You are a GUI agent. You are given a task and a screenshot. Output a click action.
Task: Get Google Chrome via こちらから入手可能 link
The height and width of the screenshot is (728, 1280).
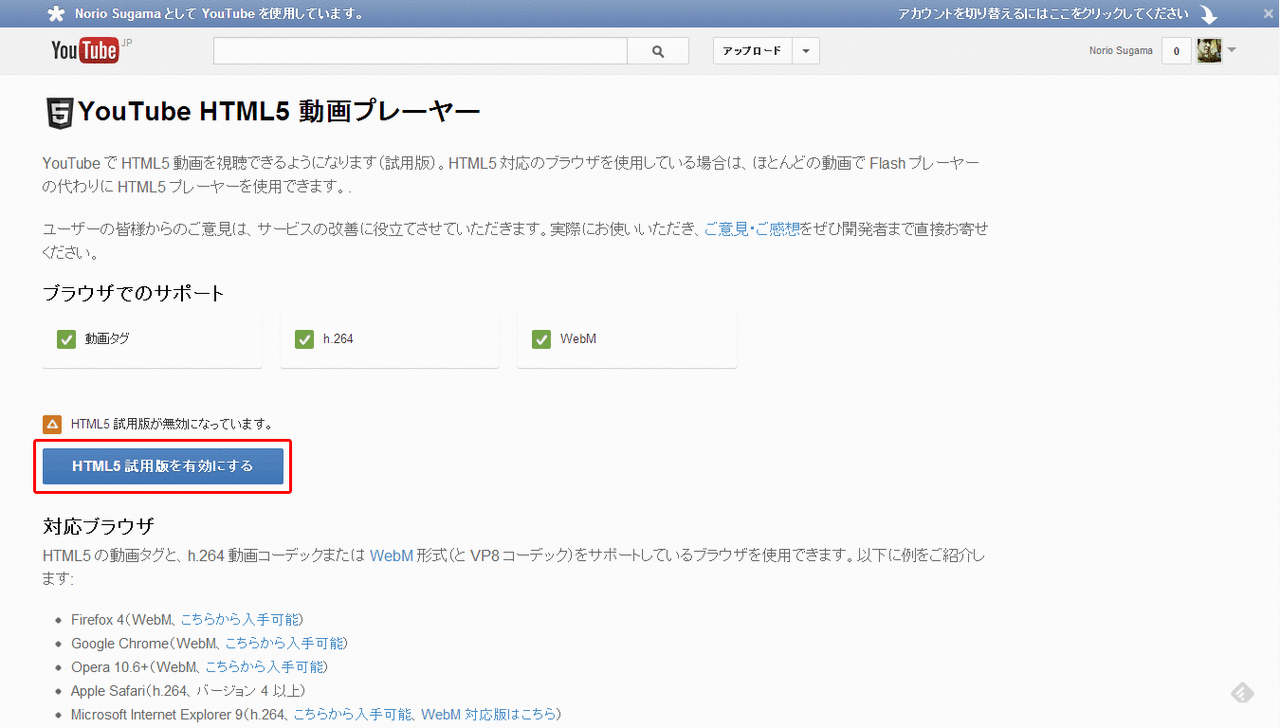coord(285,643)
